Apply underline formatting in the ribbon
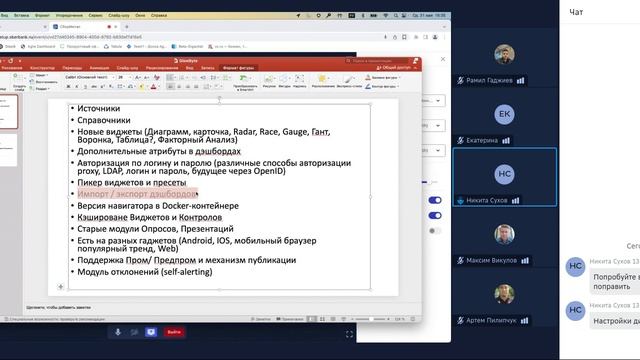The height and width of the screenshot is (360, 640). click(85, 87)
